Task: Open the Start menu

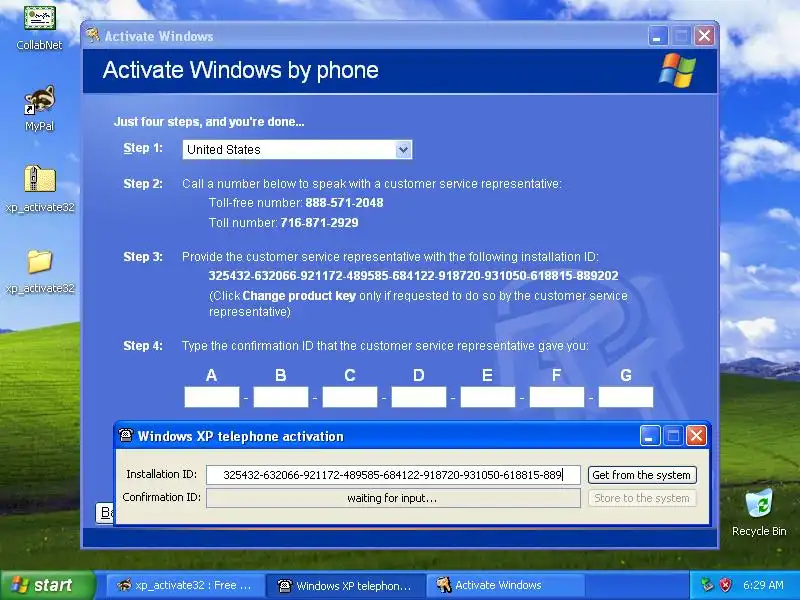Action: (x=47, y=585)
